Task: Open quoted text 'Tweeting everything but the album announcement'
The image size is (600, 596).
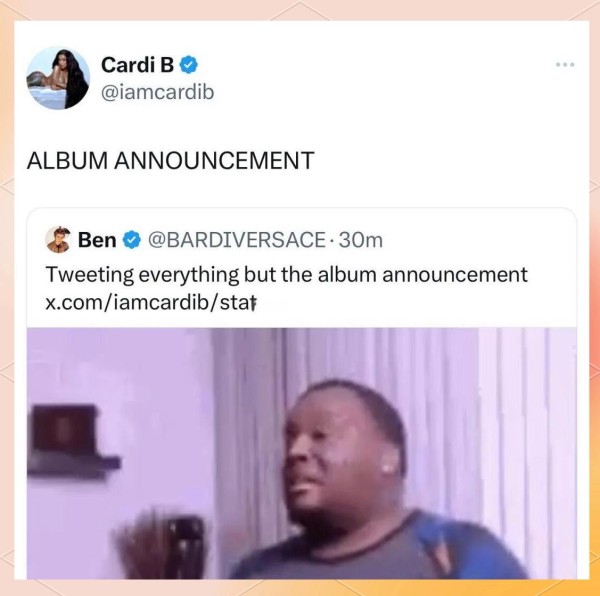Action: click(286, 275)
